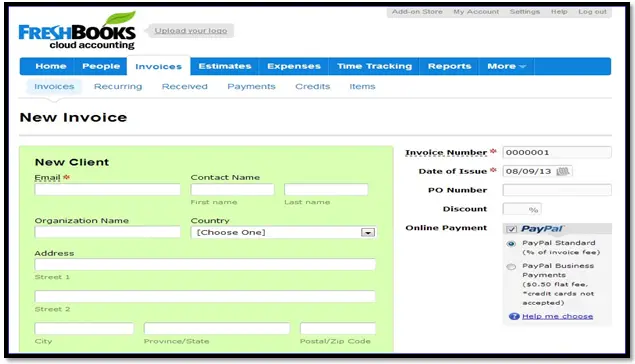Go to the Payments sub-tab
This screenshot has width=635, height=364.
[251, 87]
